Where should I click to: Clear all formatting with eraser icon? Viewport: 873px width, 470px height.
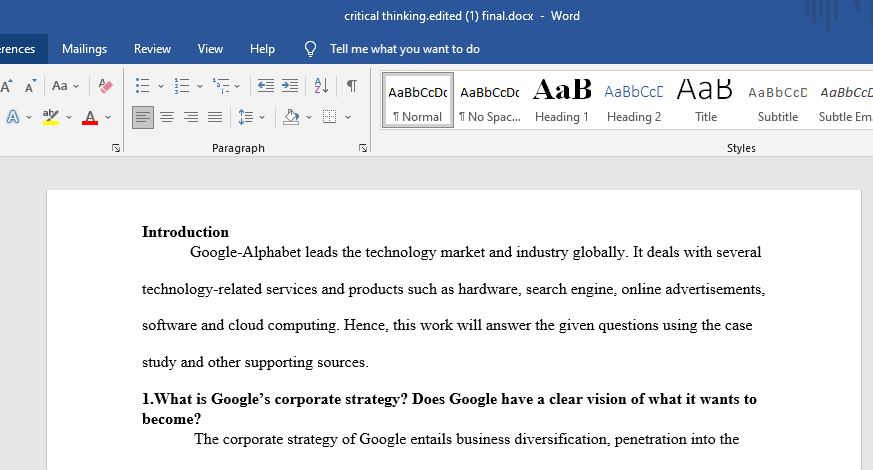105,86
